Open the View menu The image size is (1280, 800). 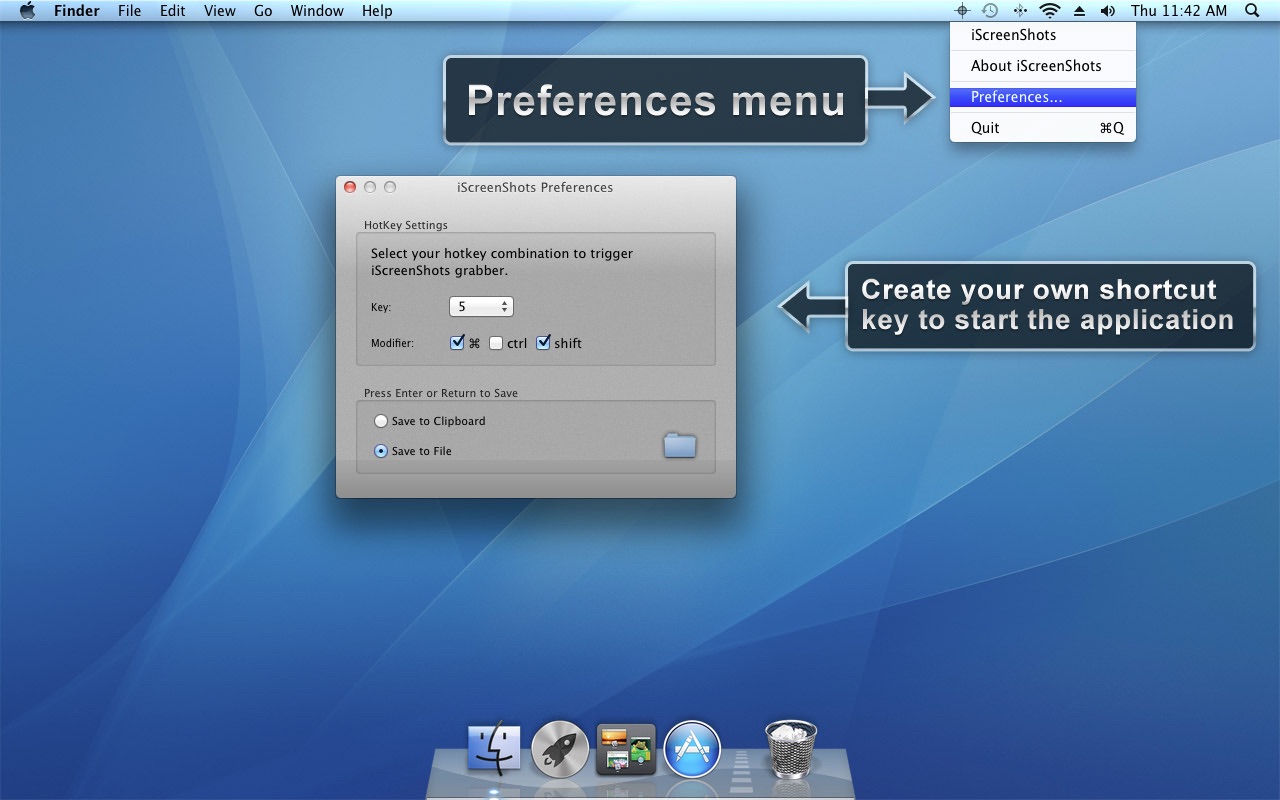[220, 11]
